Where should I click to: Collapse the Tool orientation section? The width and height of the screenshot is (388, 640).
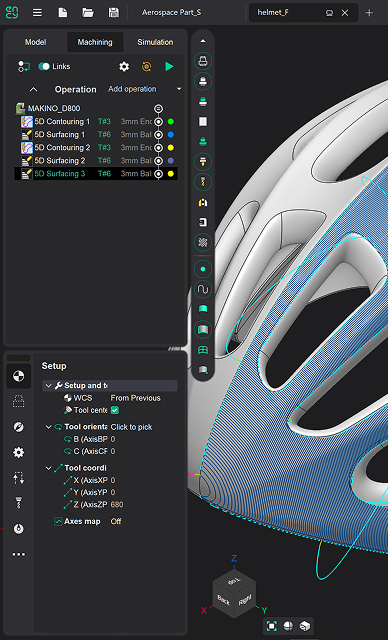(49, 427)
